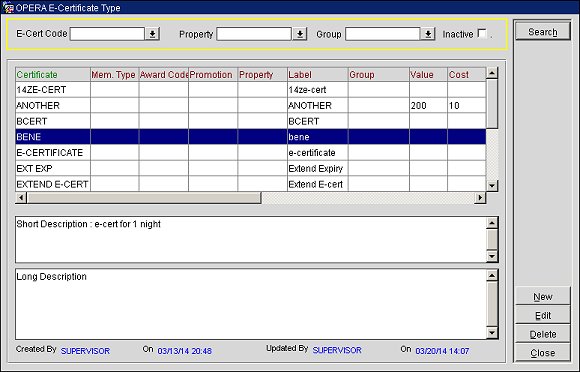The width and height of the screenshot is (580, 372).
Task: Select the EXT EXP certificate row
Action: coord(250,169)
